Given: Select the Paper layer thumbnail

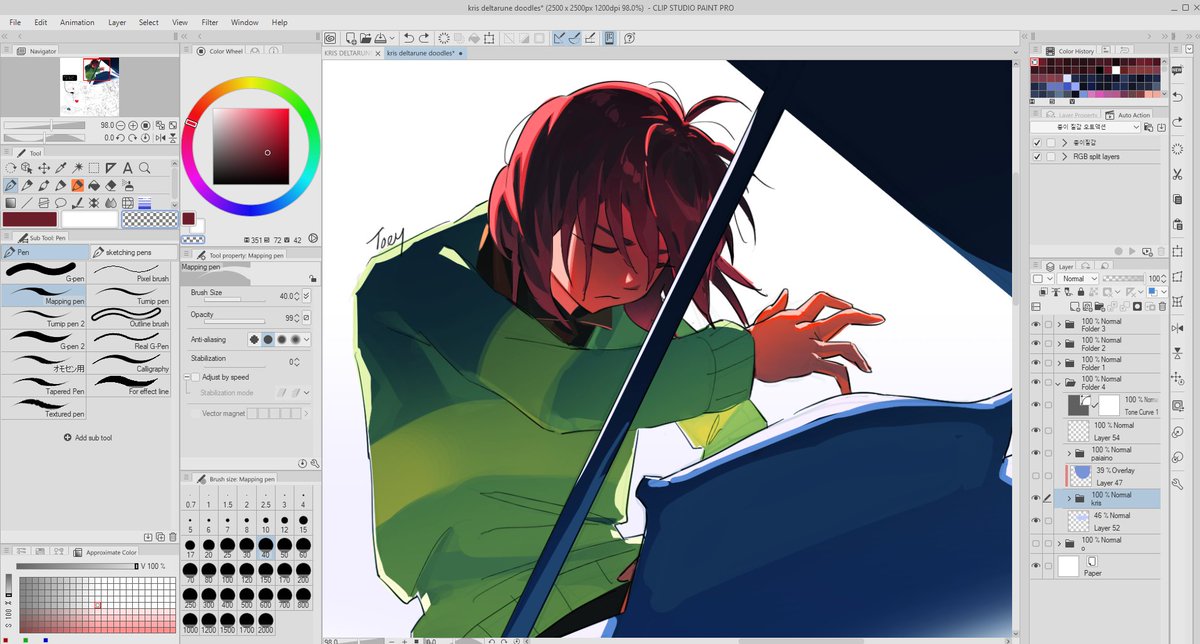Looking at the screenshot, I should [1069, 566].
